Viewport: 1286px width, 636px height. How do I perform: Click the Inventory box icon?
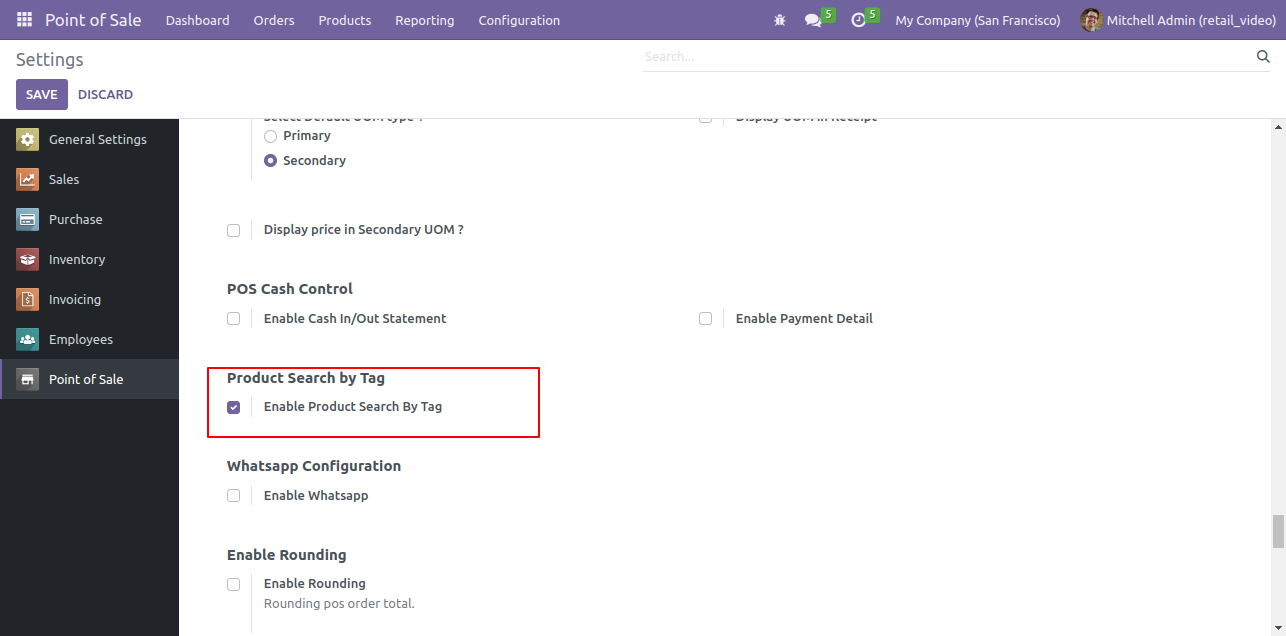27,260
